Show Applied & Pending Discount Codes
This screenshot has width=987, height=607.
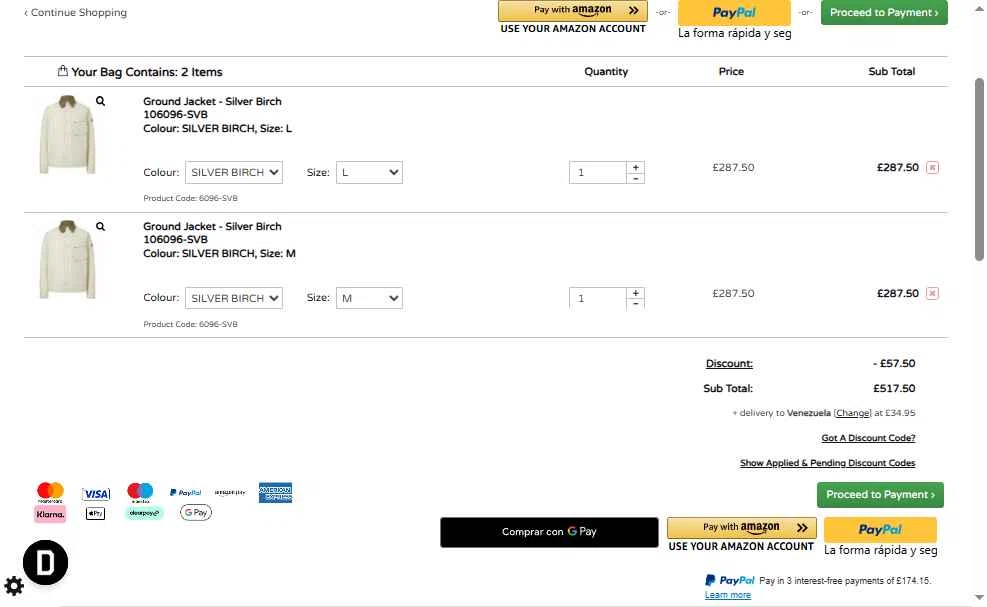[827, 463]
